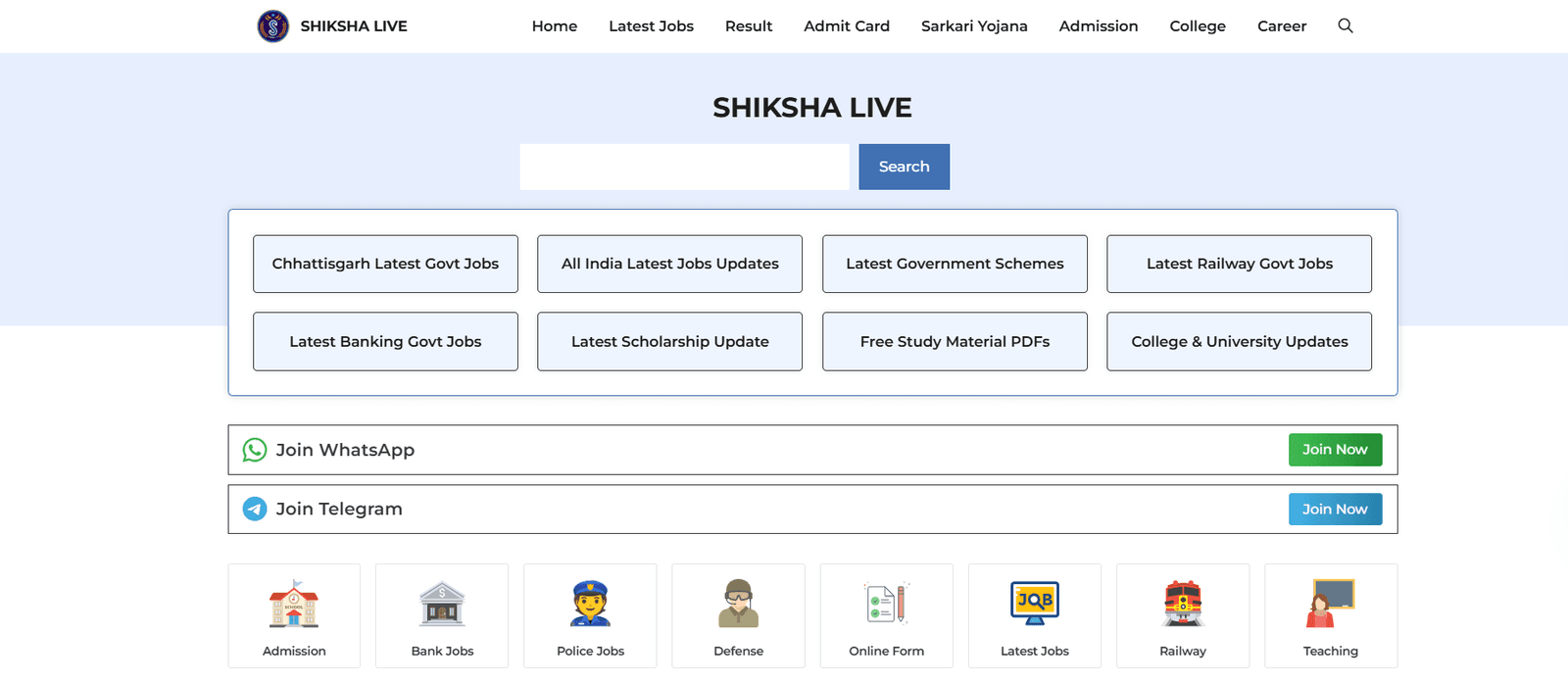Click the search text field
The width and height of the screenshot is (1568, 683).
click(685, 167)
